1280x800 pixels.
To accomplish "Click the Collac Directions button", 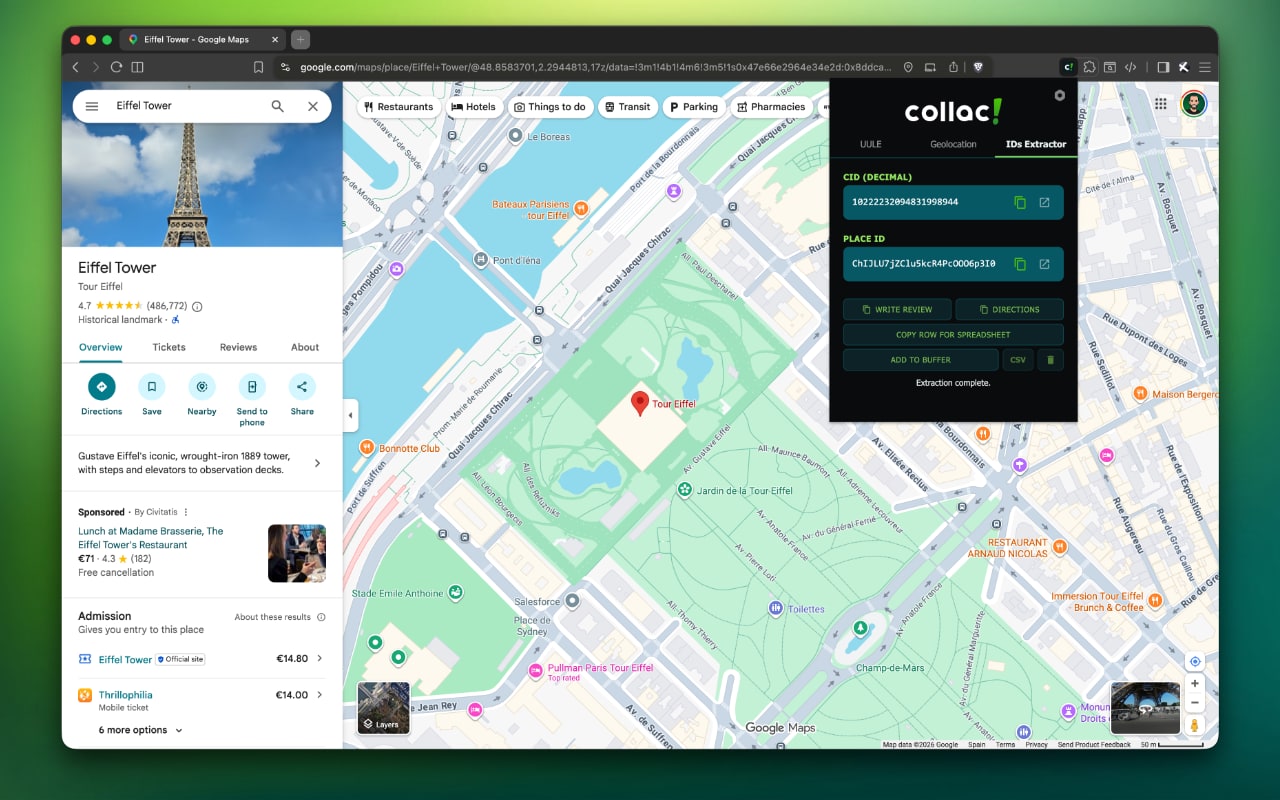I will (x=1009, y=310).
